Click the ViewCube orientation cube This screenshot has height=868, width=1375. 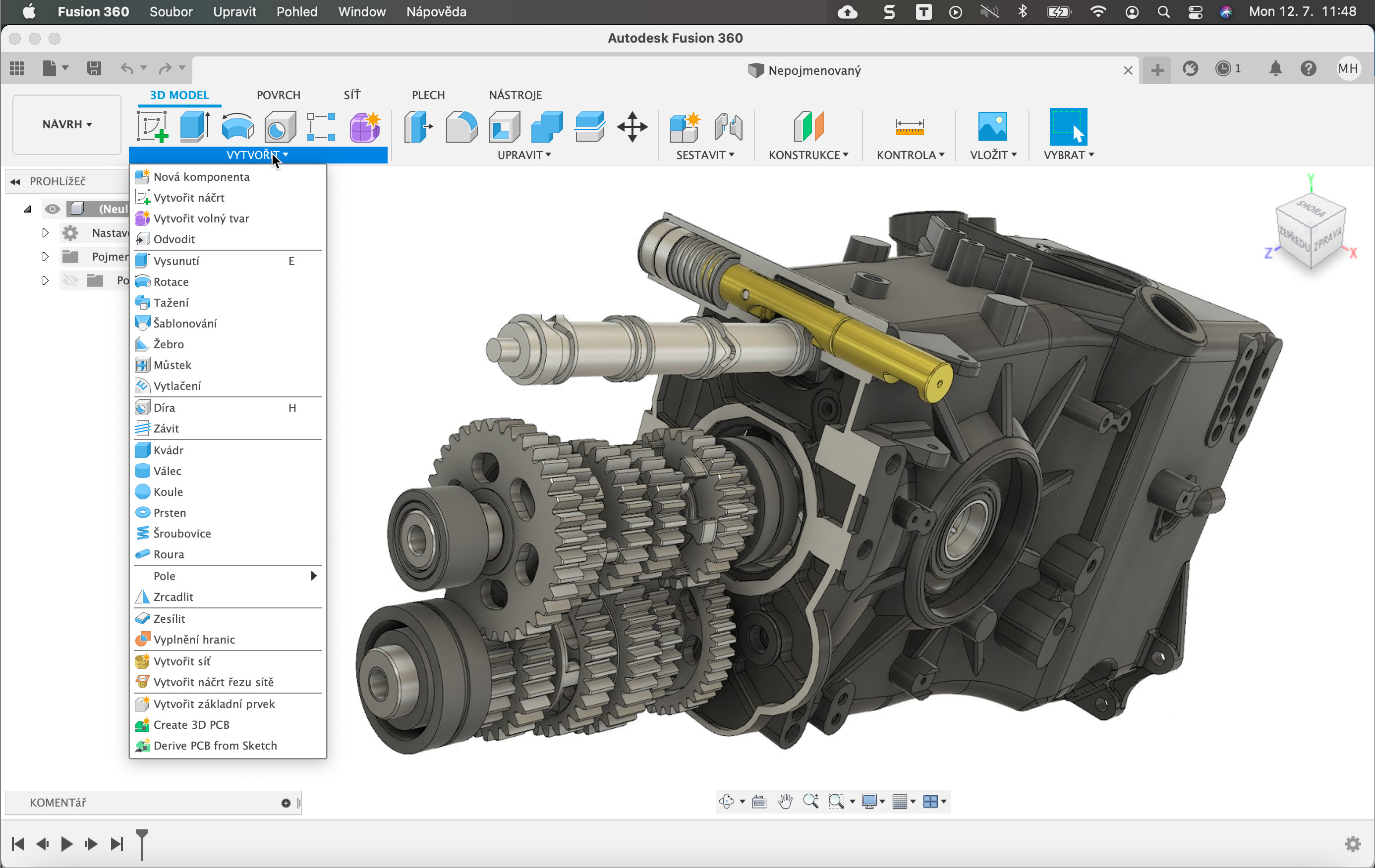pos(1311,231)
